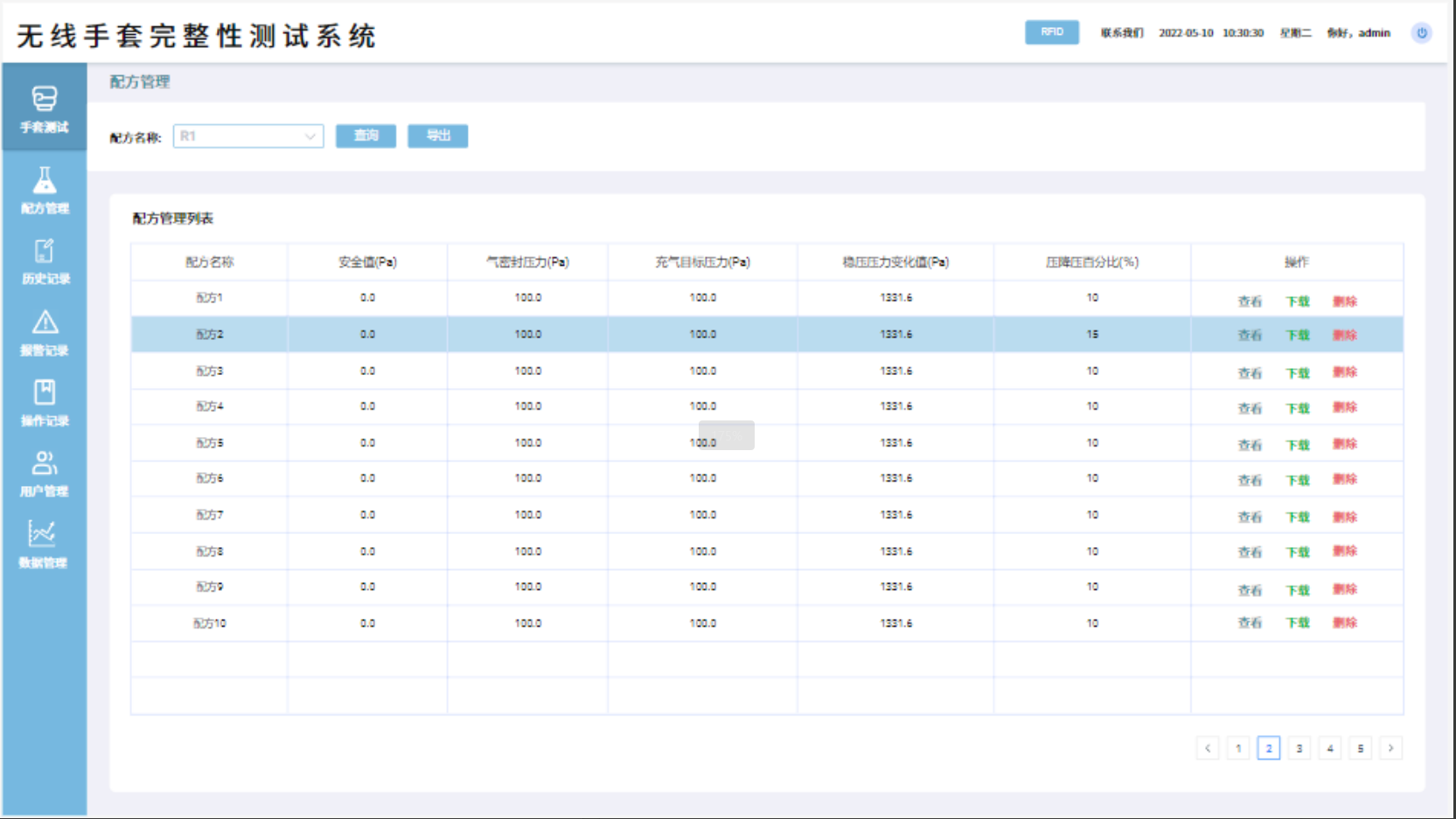Go to next page arrow

pyautogui.click(x=1390, y=748)
